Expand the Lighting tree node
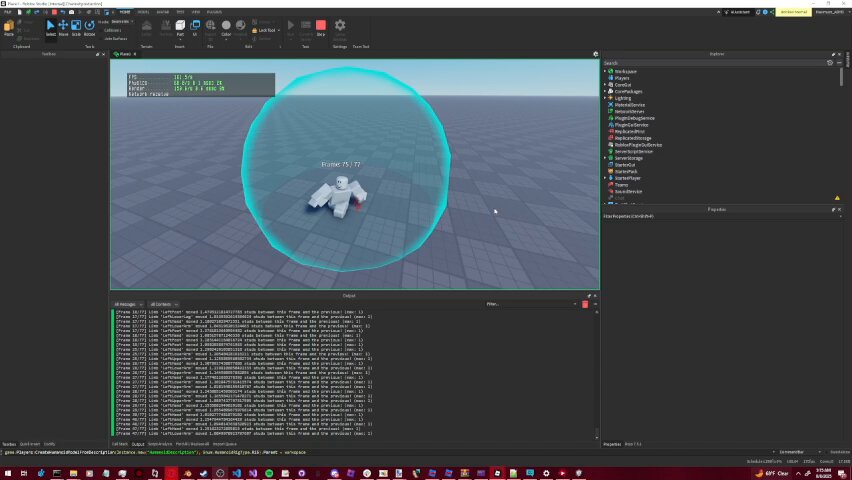This screenshot has height=480, width=852. tap(605, 98)
